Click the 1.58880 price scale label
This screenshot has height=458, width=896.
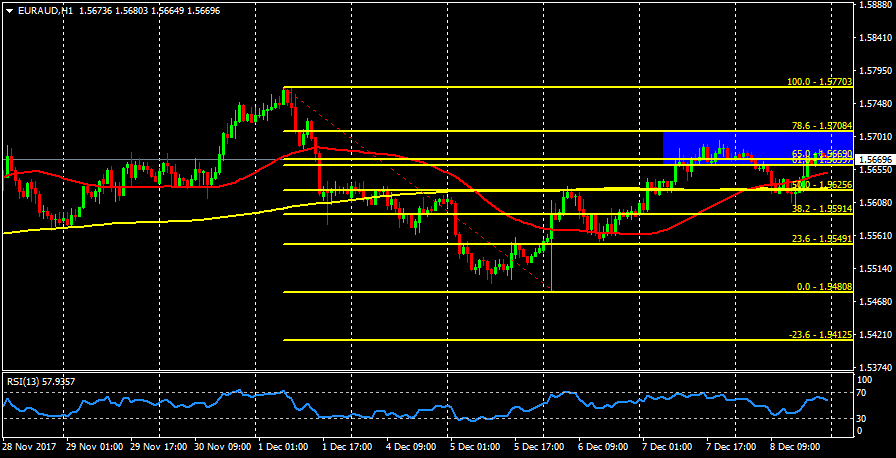point(875,6)
